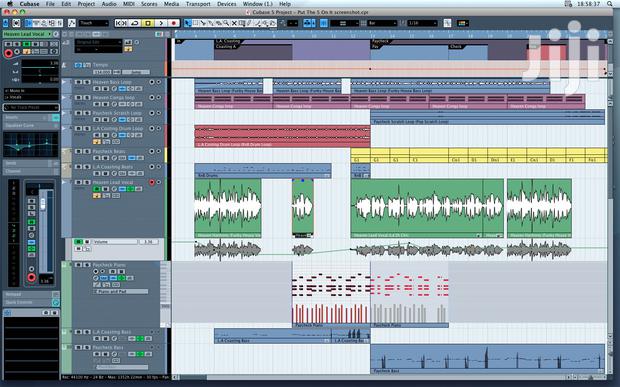This screenshot has height=387, width=620.
Task: Toggle the inspector record enable button
Action: click(x=8, y=53)
